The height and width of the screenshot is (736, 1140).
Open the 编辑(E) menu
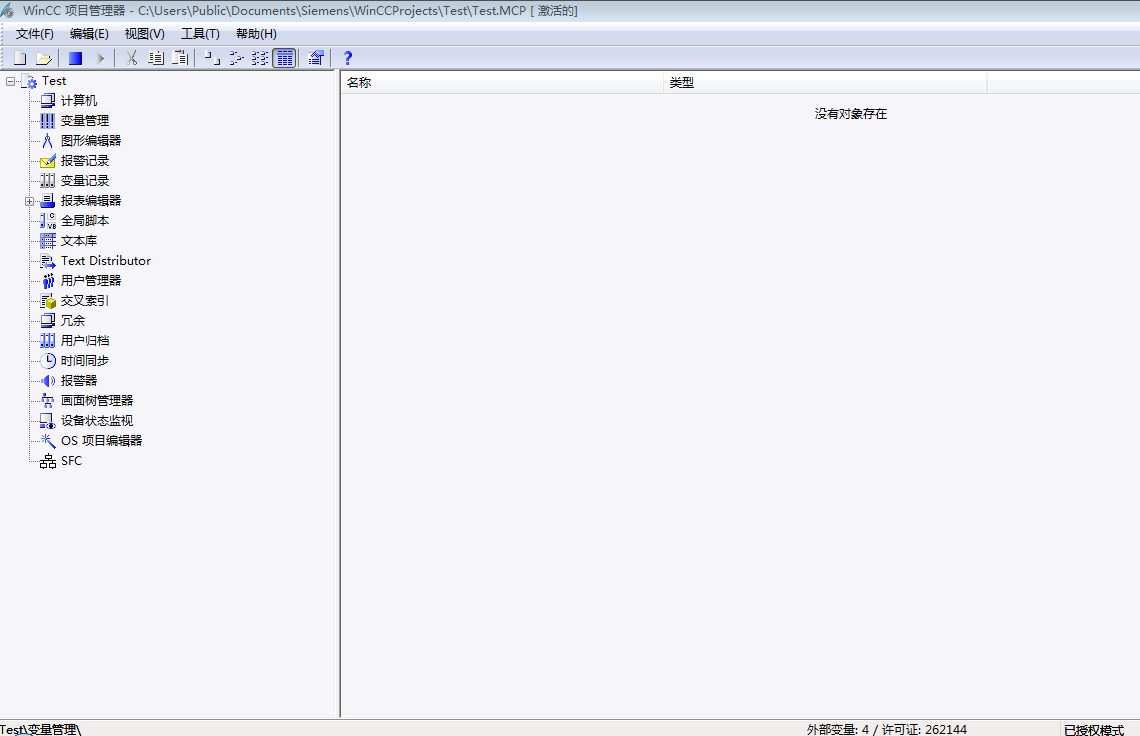point(89,34)
